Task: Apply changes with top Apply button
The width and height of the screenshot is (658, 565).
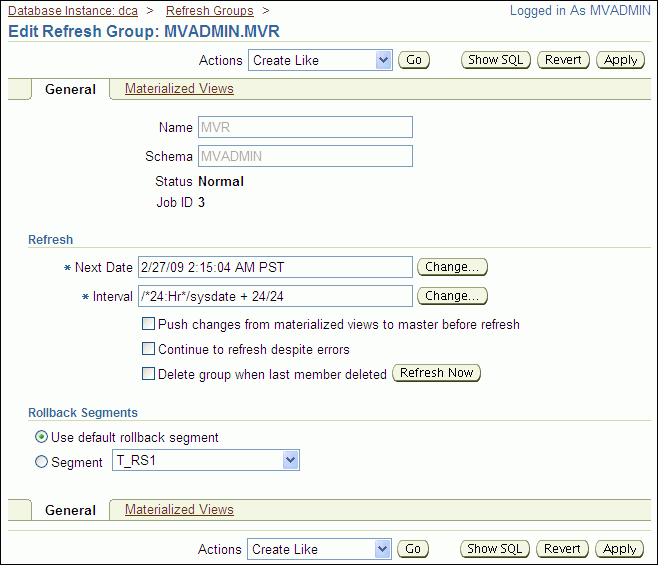Action: click(620, 60)
